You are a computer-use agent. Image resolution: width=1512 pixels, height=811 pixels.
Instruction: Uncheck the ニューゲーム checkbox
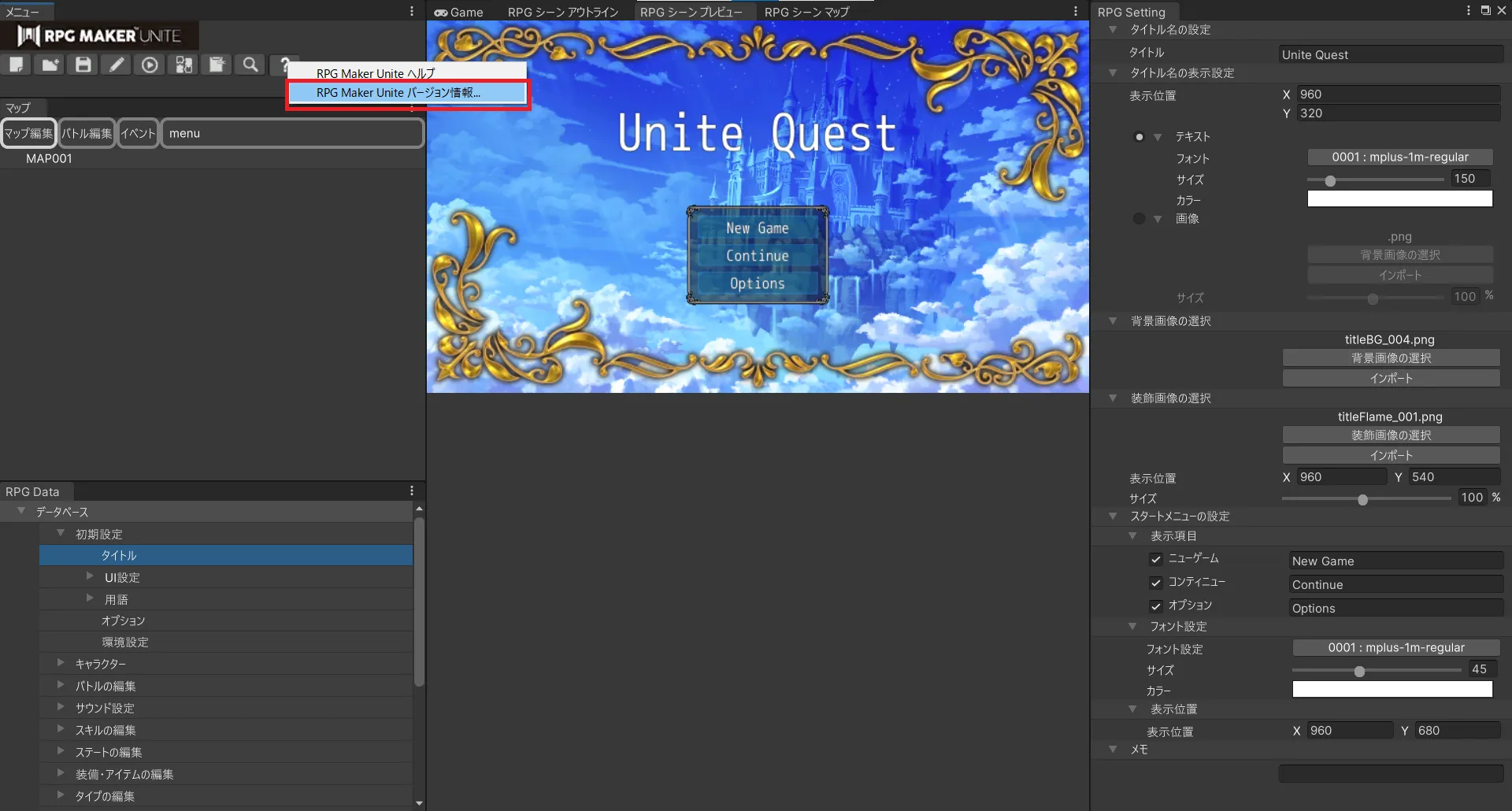[x=1155, y=559]
